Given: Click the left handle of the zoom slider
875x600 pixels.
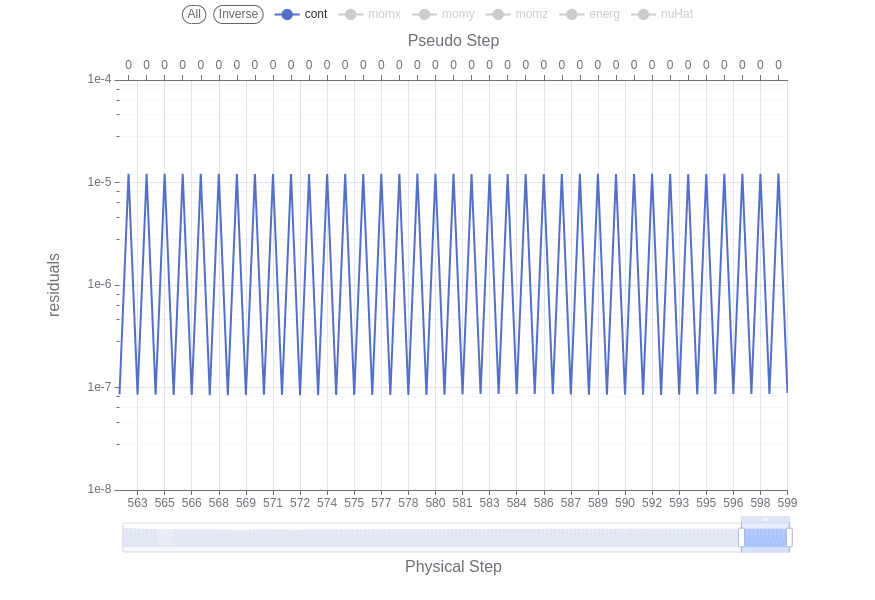Looking at the screenshot, I should coord(741,538).
